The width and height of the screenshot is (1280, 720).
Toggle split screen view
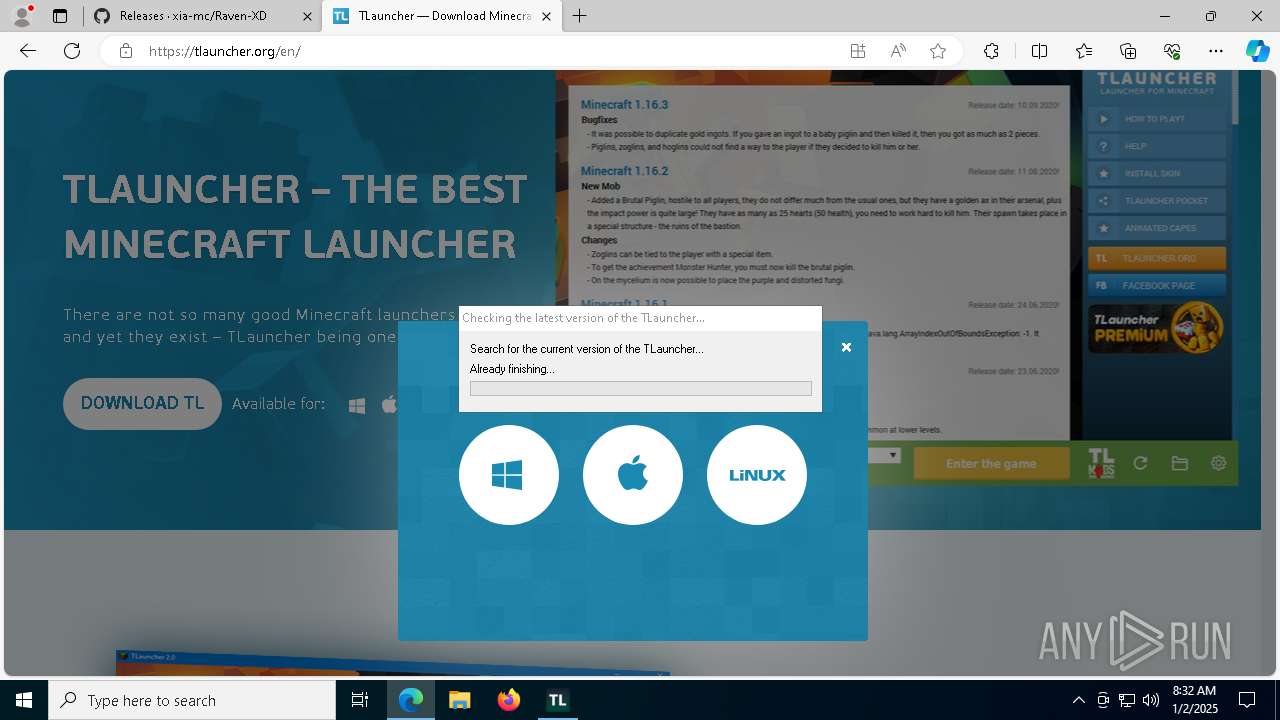pos(1039,51)
